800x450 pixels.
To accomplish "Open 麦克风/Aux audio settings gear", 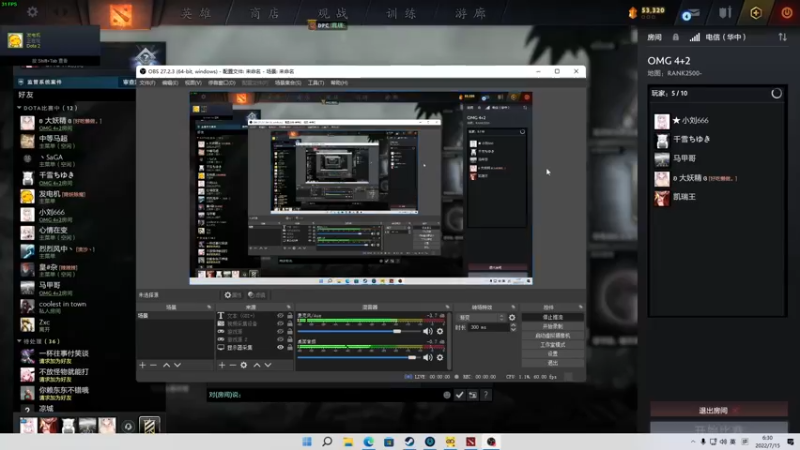I will coord(440,331).
